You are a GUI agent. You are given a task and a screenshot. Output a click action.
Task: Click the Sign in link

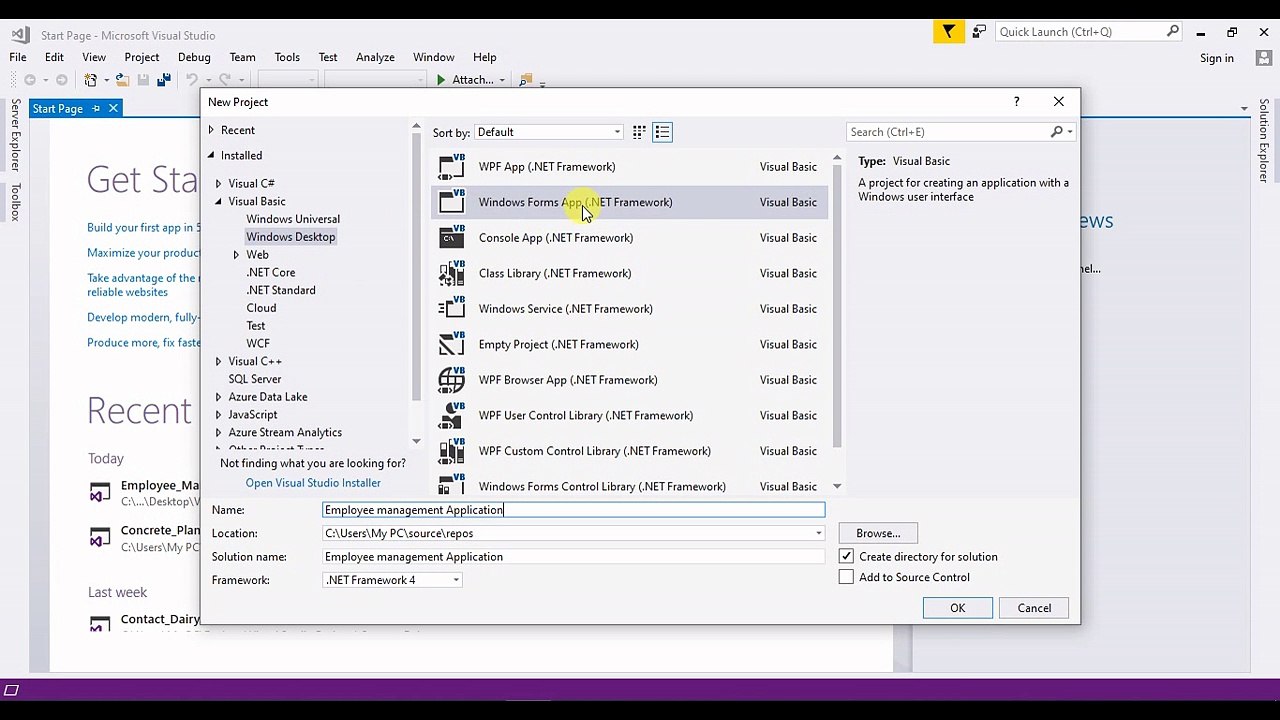tap(1217, 58)
